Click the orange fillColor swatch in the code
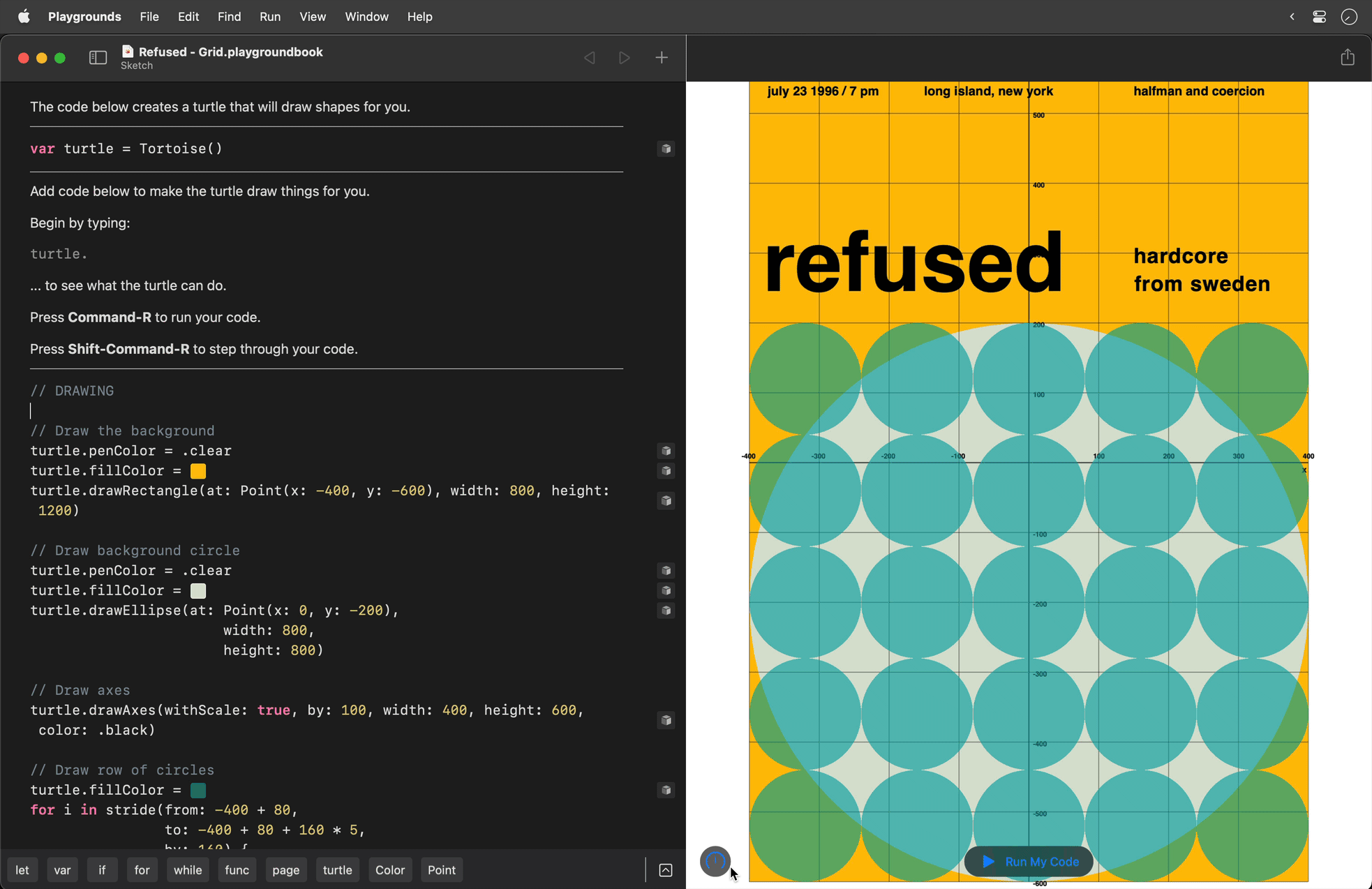1372x889 pixels. click(x=197, y=471)
